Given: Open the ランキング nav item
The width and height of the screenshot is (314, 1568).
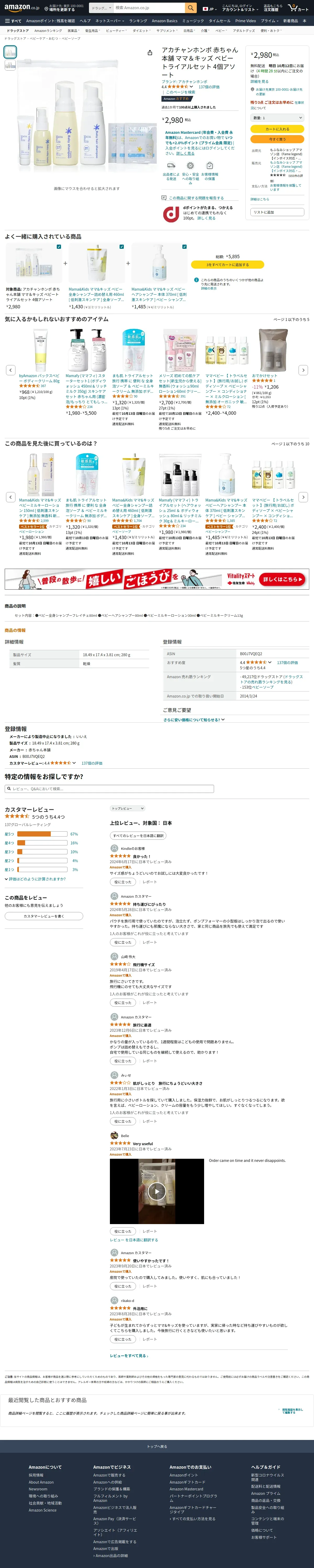Looking at the screenshot, I should (x=138, y=21).
